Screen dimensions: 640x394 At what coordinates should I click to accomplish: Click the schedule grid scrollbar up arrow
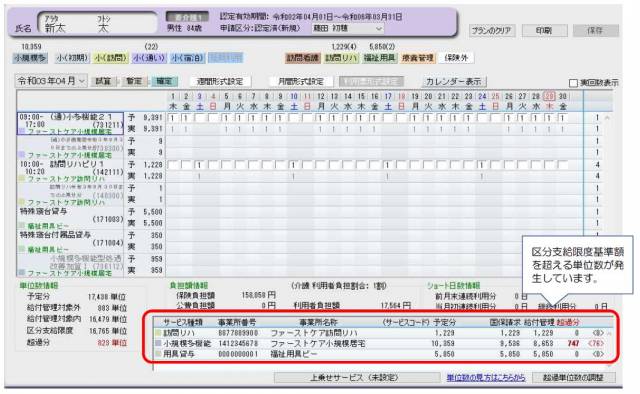(x=608, y=118)
